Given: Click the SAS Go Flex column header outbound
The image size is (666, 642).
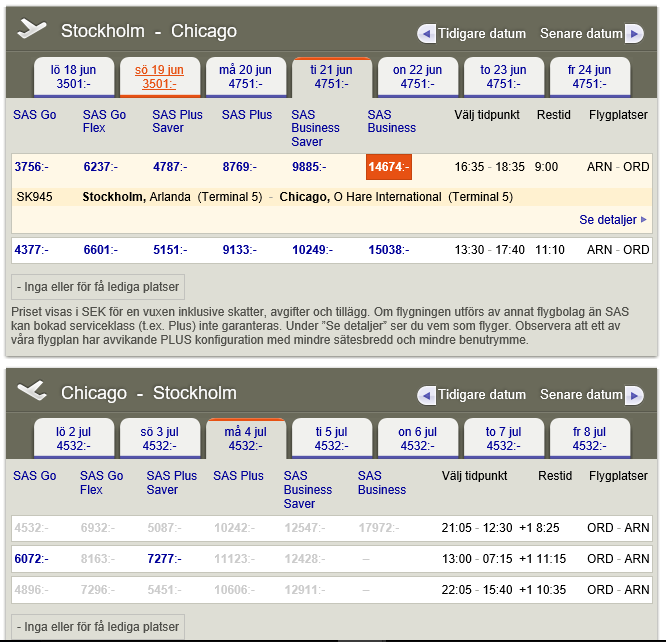Looking at the screenshot, I should tap(104, 121).
